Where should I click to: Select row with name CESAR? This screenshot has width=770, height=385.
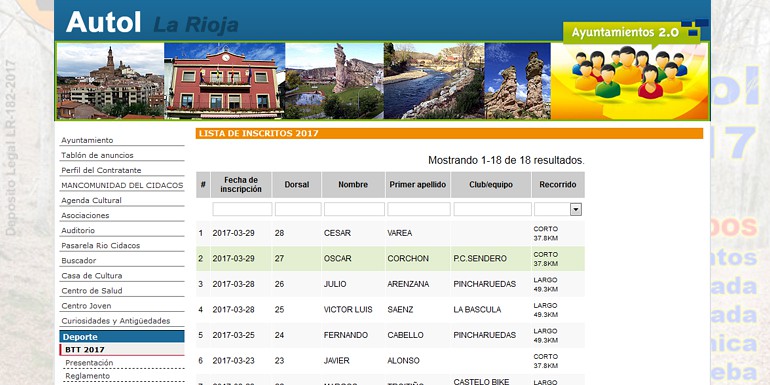[x=337, y=233]
